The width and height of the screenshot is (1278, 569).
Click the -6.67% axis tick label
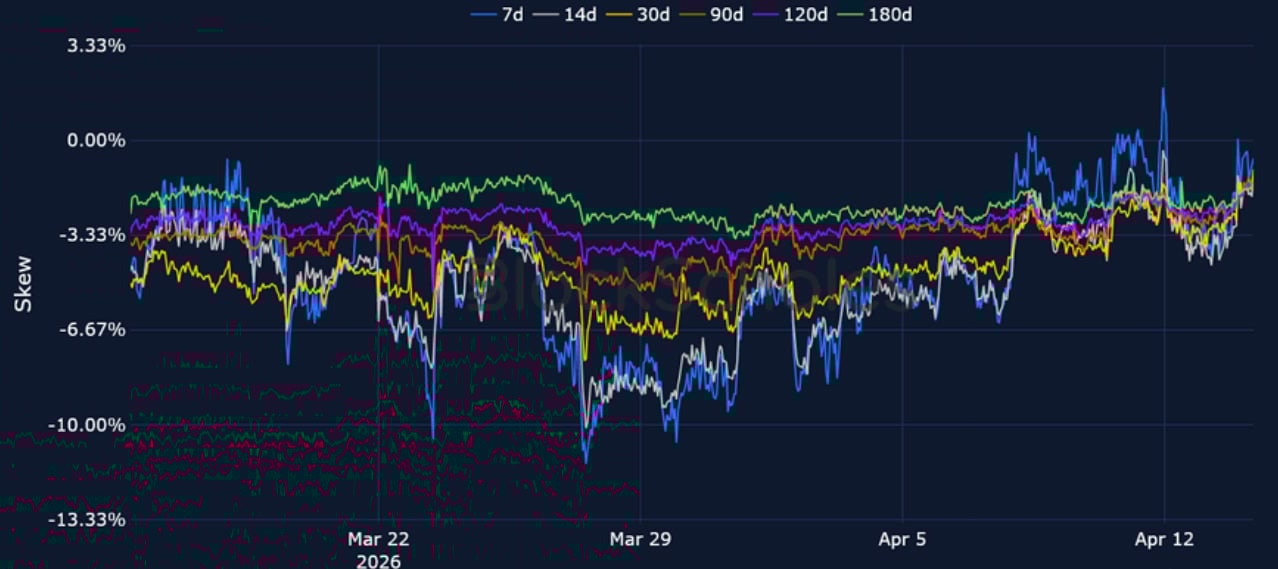tap(95, 330)
